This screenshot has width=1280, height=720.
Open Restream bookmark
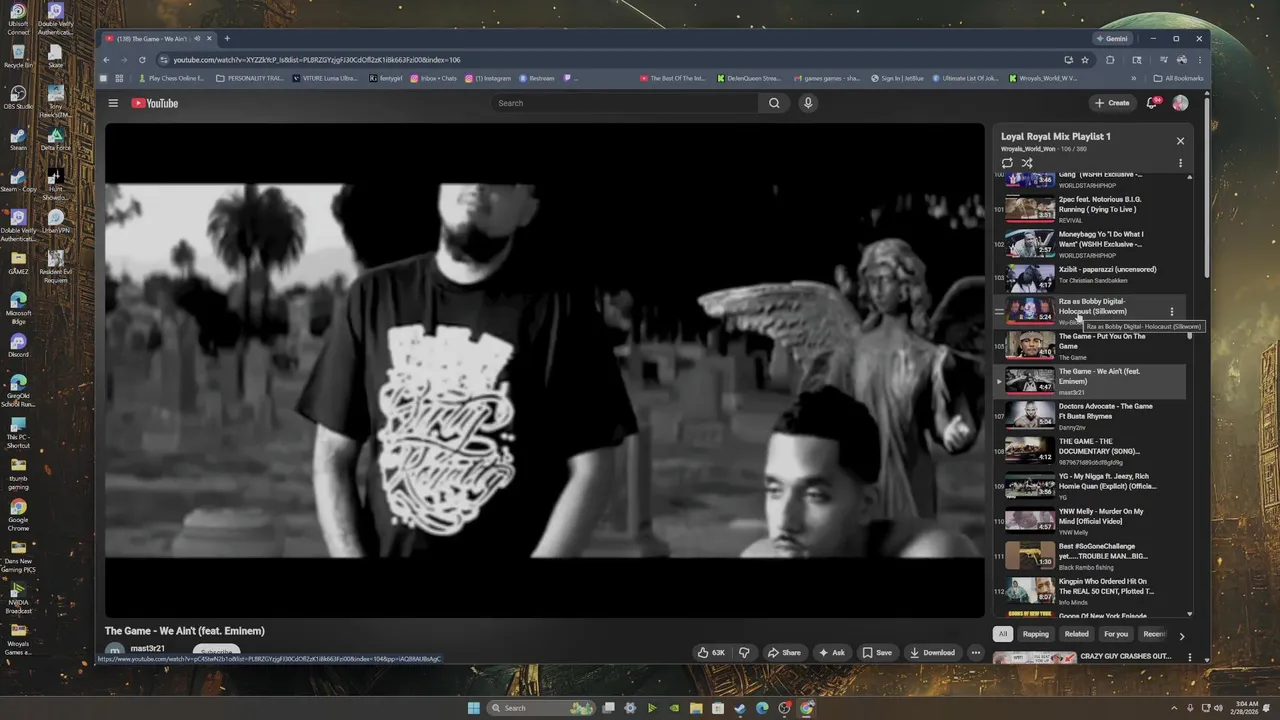point(536,78)
